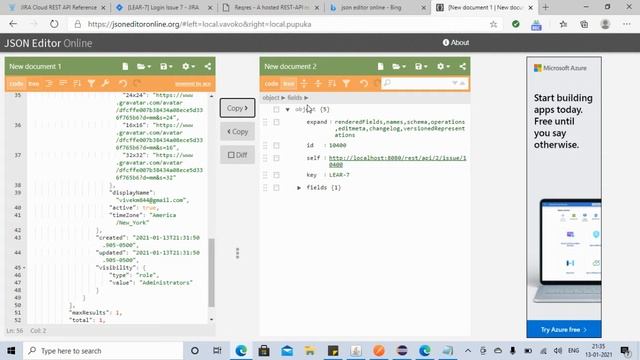Image resolution: width=640 pixels, height=360 pixels.
Task: Grab drag handle beside expand row
Action: click(265, 122)
